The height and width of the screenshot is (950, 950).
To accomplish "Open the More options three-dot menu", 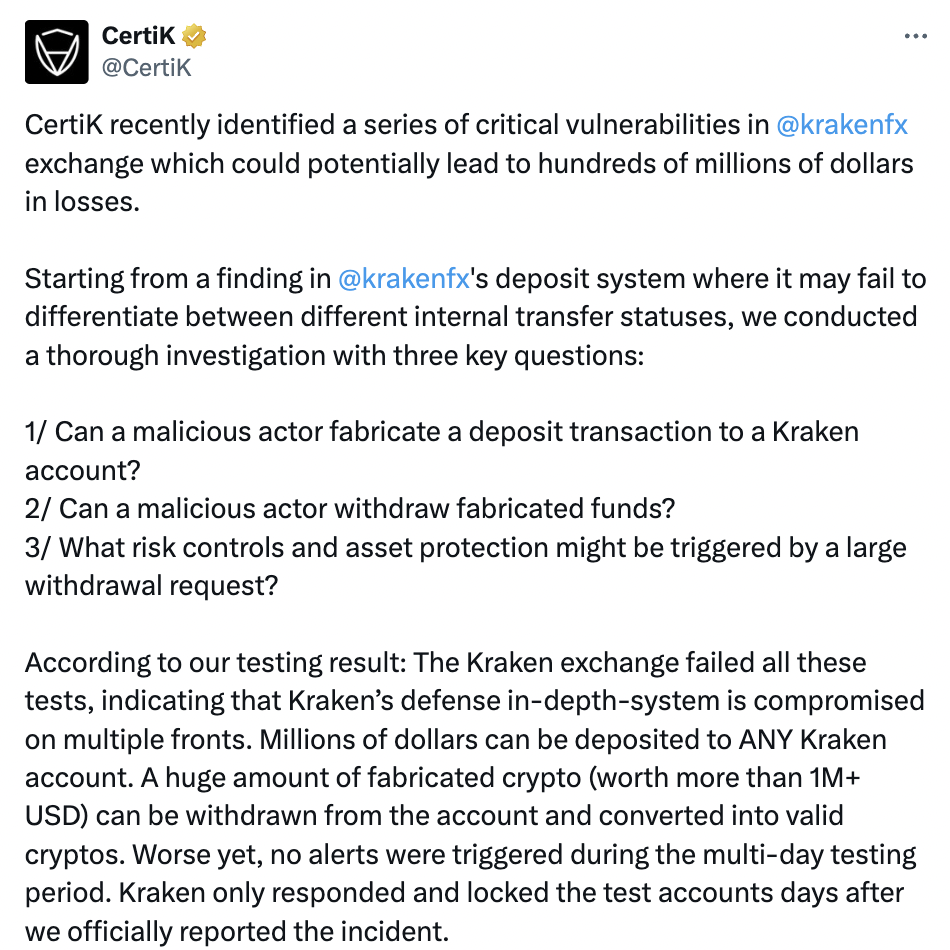I will click(915, 36).
